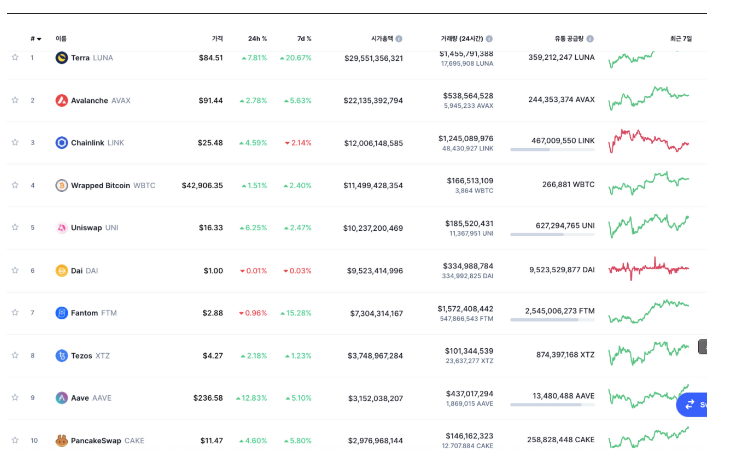Click Aave circulating supply progress bar

552,405
